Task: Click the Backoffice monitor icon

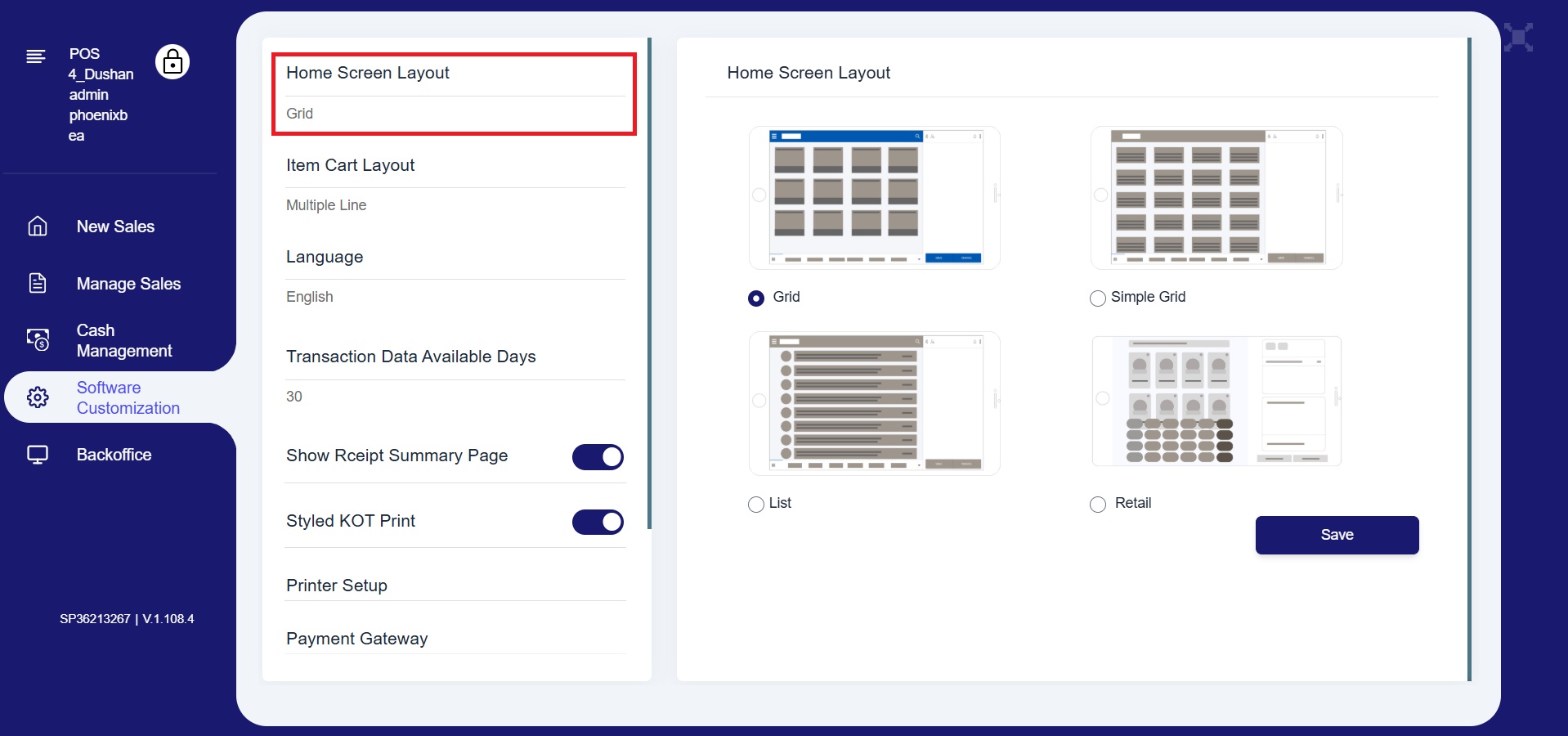Action: point(38,455)
